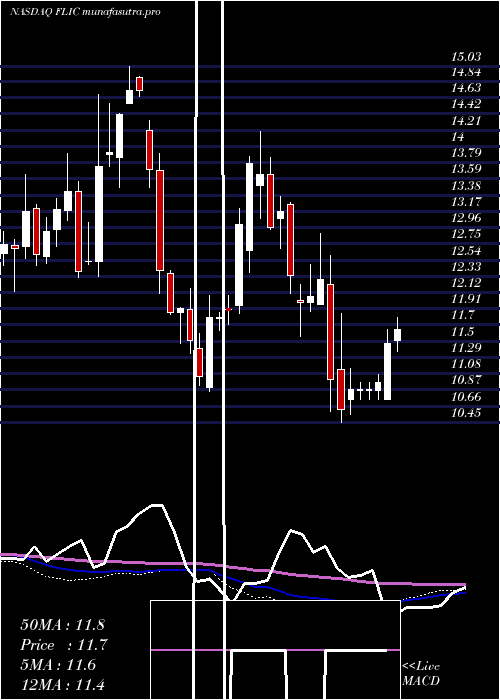Click the 15.03 price axis label
The height and width of the screenshot is (700, 500).
pyautogui.click(x=467, y=57)
